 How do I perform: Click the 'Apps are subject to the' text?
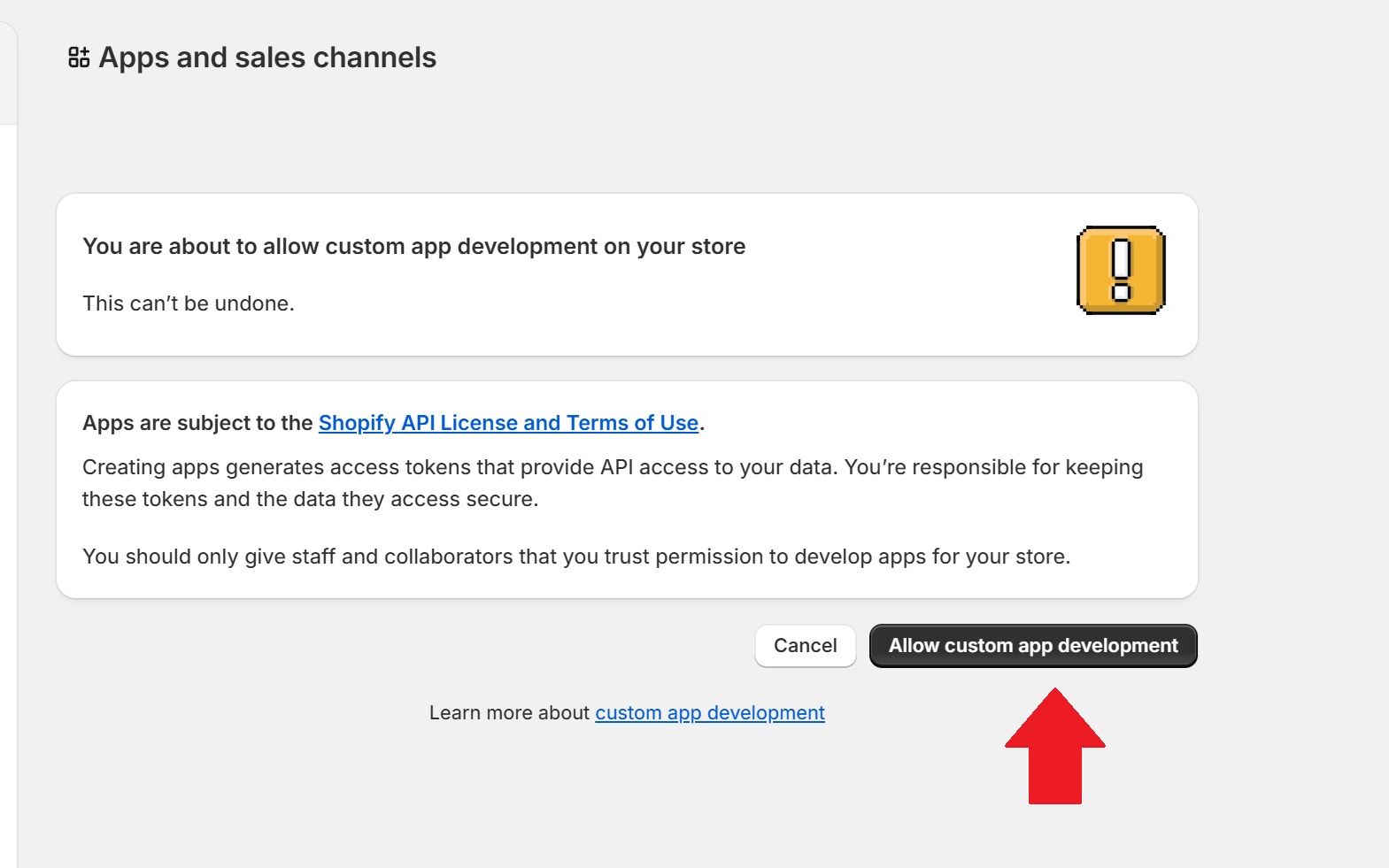(197, 423)
